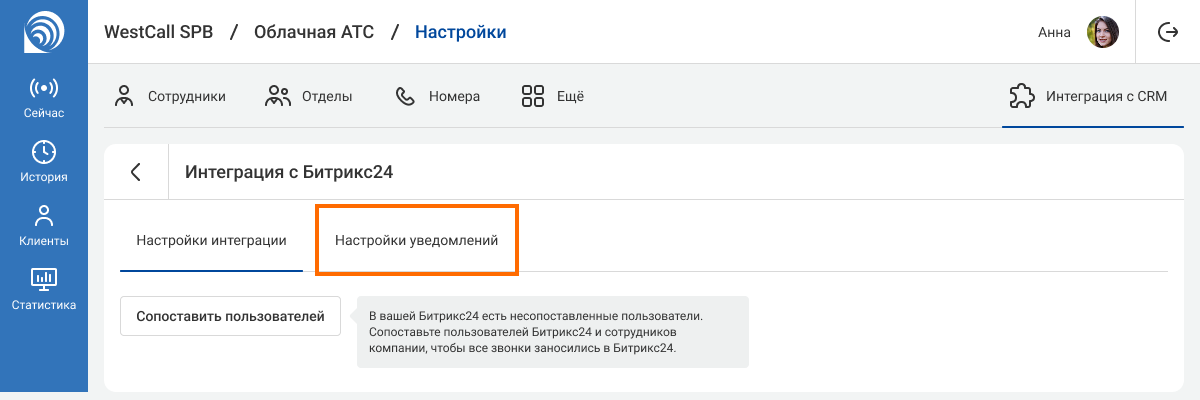1200x400 pixels.
Task: Navigate to the Облачная АТС breadcrumb
Action: click(x=314, y=32)
